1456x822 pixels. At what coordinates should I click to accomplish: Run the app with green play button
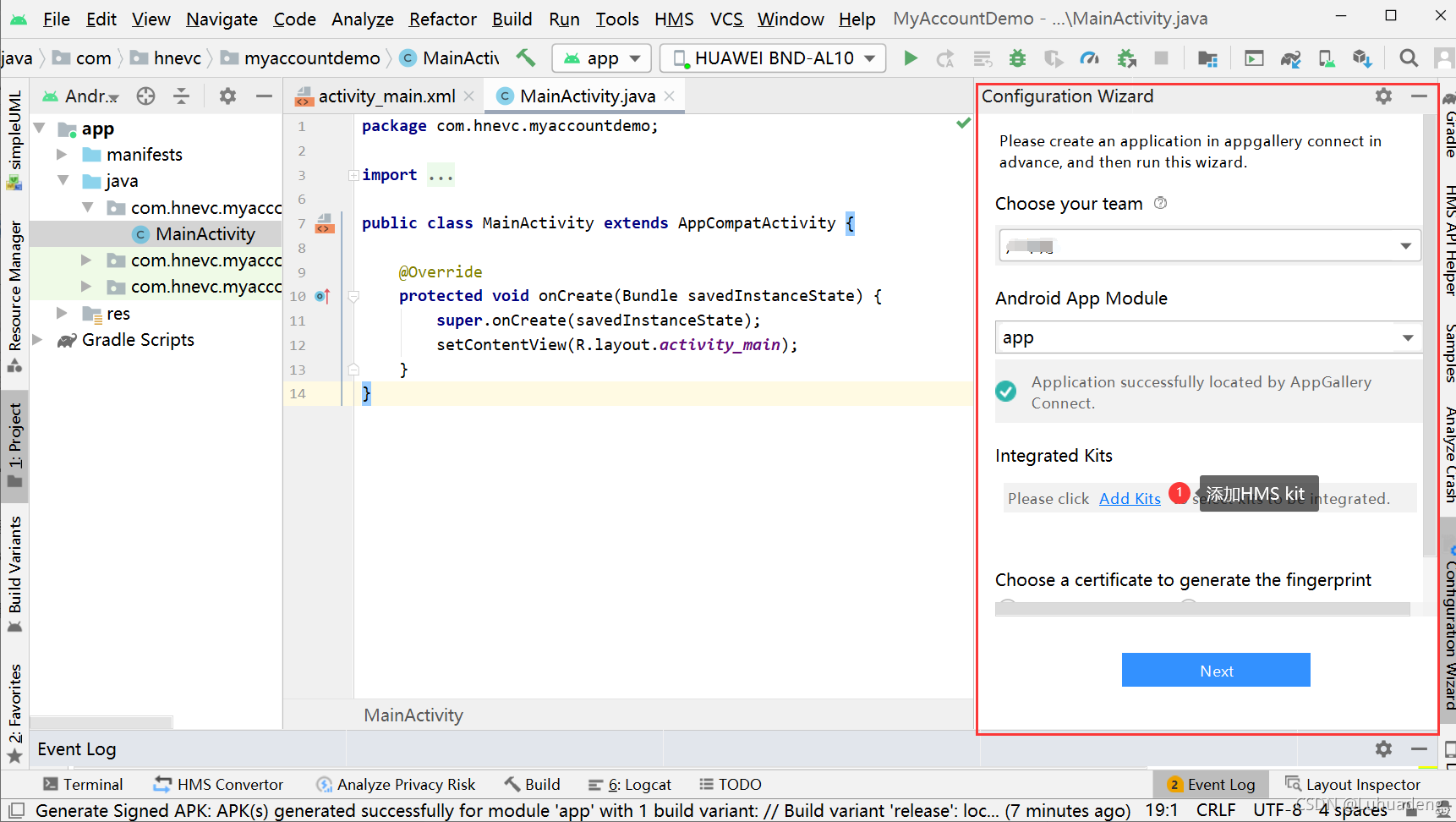[911, 58]
